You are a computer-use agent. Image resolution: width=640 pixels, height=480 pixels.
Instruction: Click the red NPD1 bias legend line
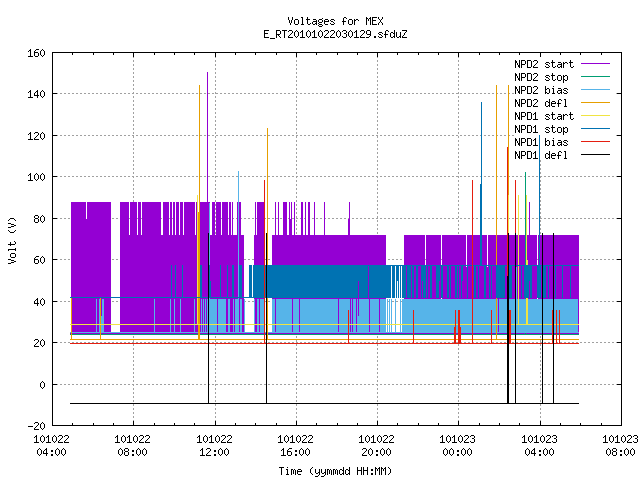(595, 142)
